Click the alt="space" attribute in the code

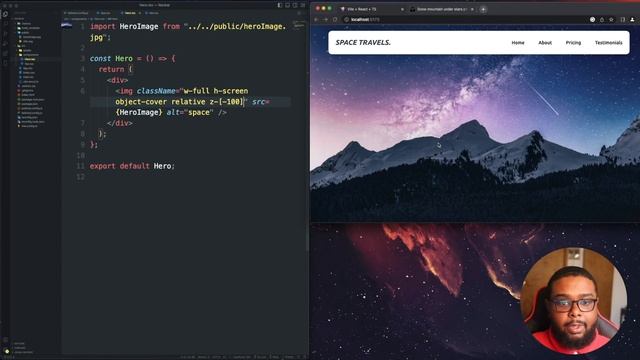click(x=189, y=112)
